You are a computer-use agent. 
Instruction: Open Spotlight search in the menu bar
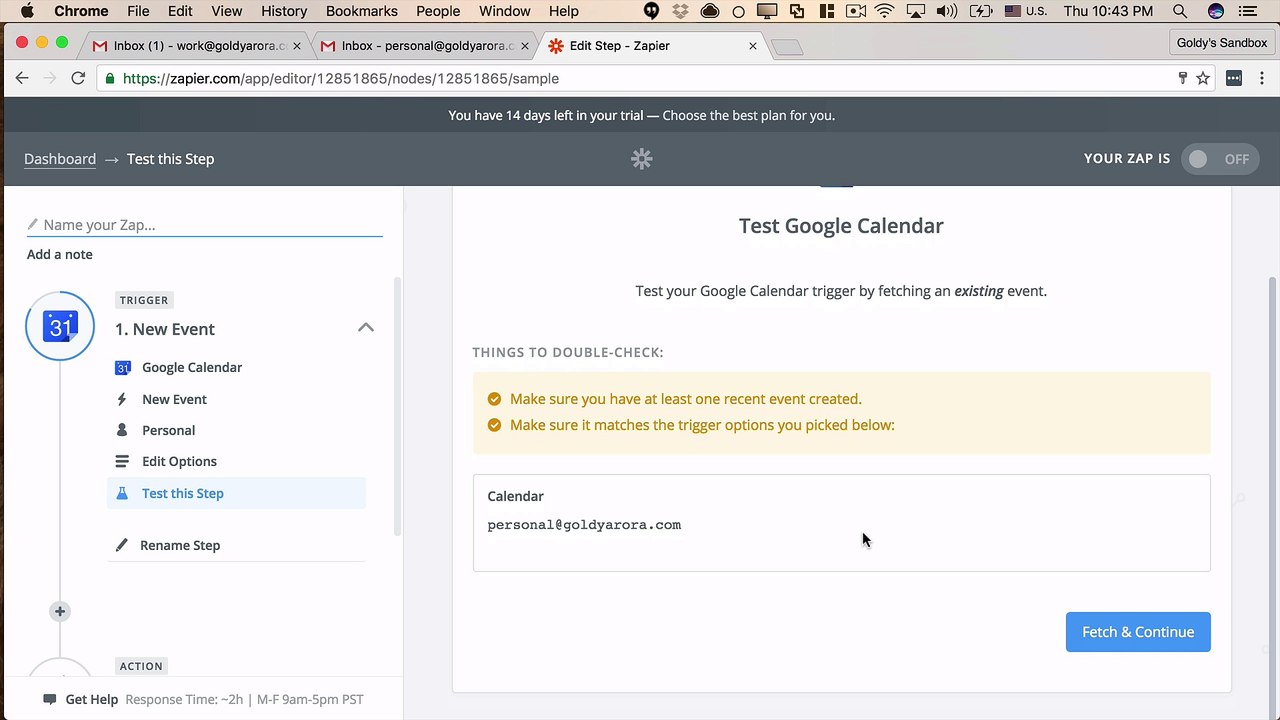[1180, 11]
